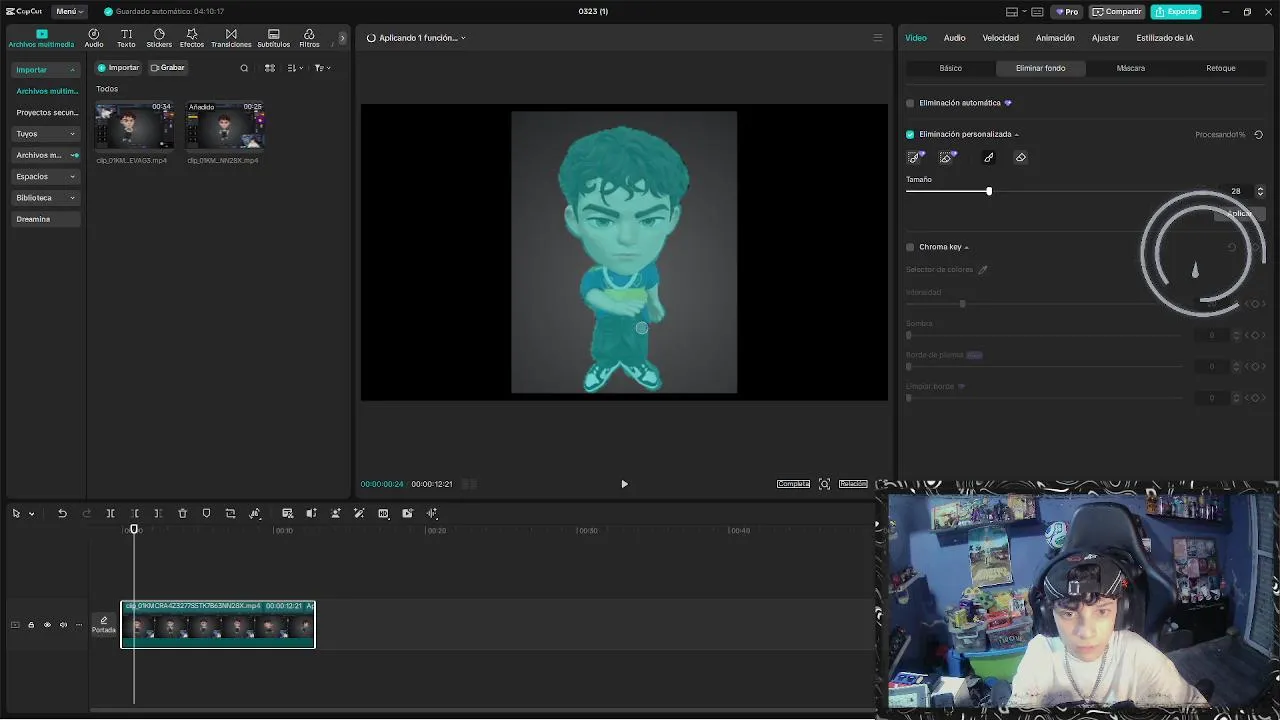Screen dimensions: 1280x720
Task: Click the Importar media button
Action: click(119, 68)
